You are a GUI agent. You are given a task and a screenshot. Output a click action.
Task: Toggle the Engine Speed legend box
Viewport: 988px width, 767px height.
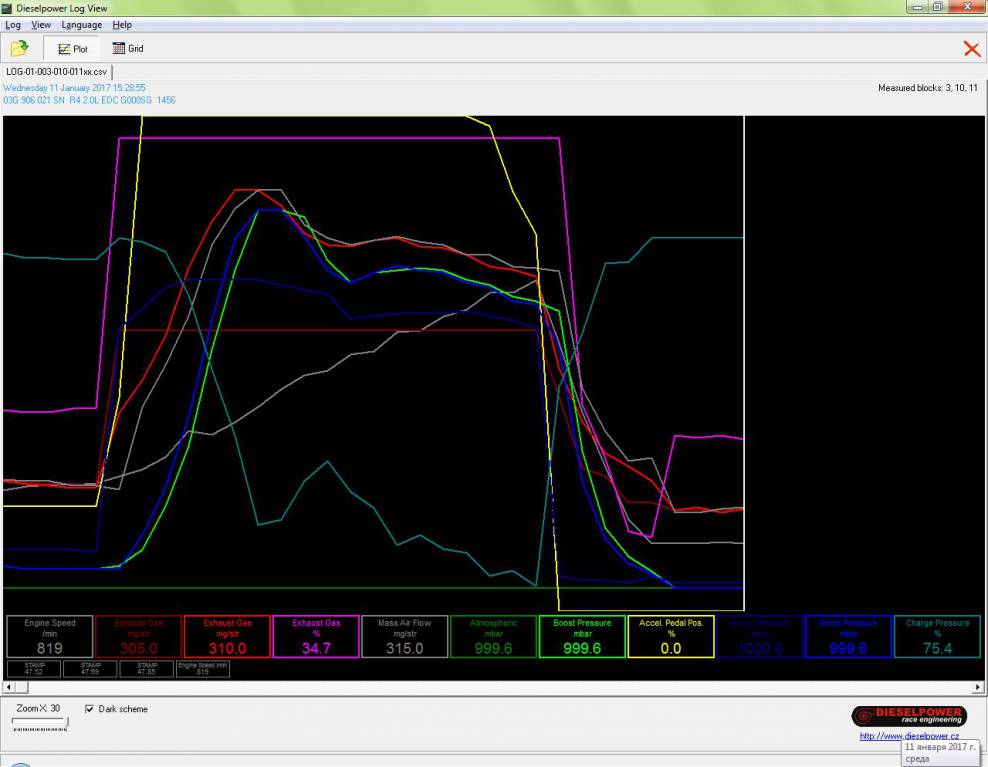[49, 636]
